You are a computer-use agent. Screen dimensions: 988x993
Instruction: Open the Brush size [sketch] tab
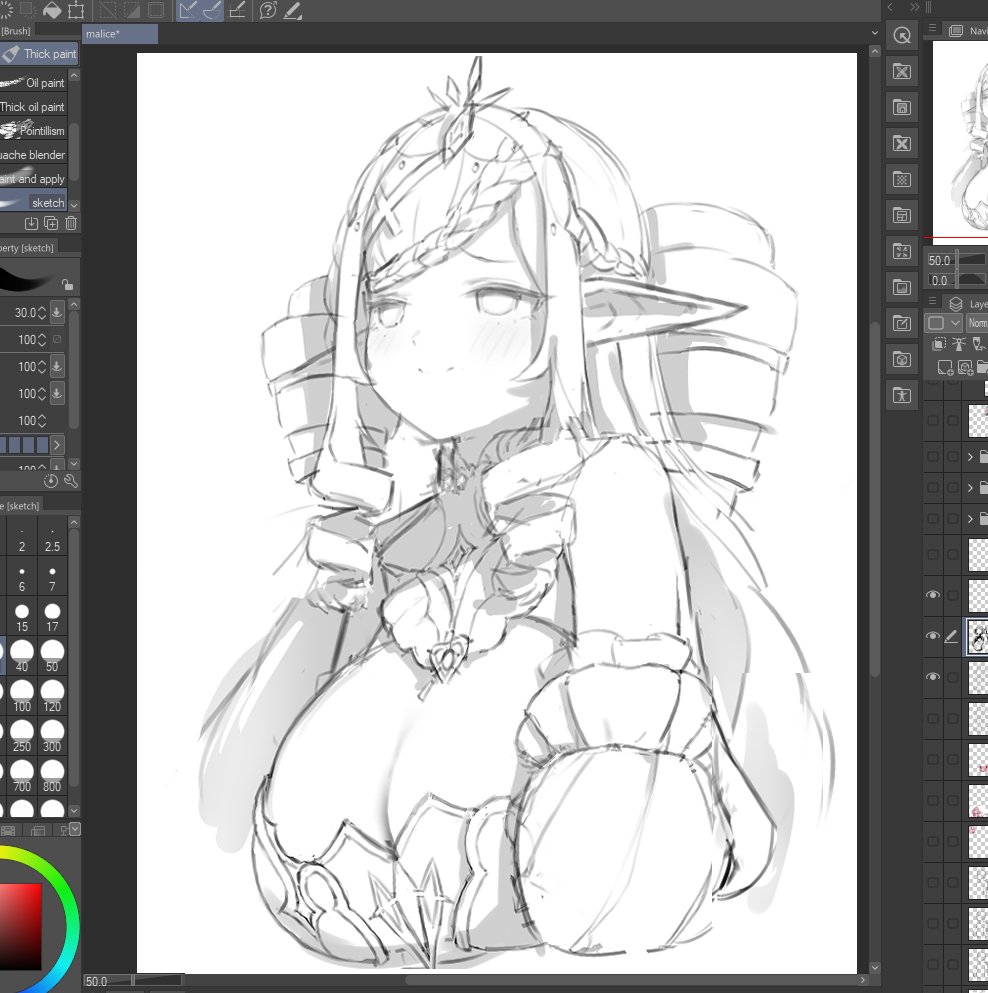[x=20, y=505]
